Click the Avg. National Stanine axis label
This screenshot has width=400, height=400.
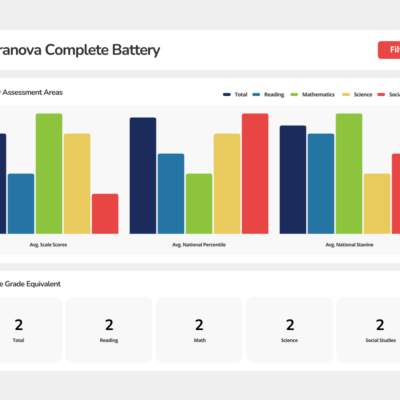click(349, 245)
